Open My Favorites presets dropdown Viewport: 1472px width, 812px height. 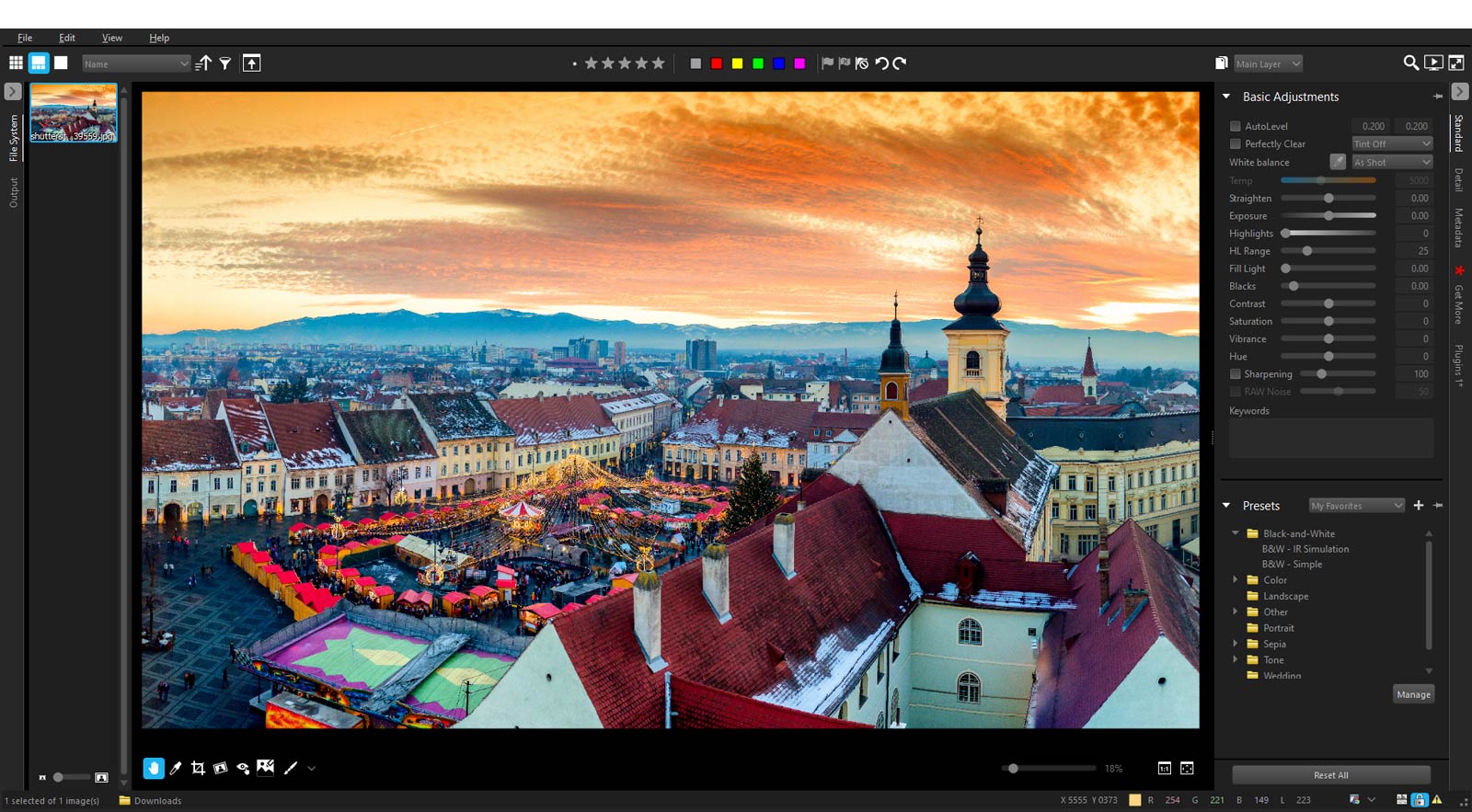point(1357,505)
